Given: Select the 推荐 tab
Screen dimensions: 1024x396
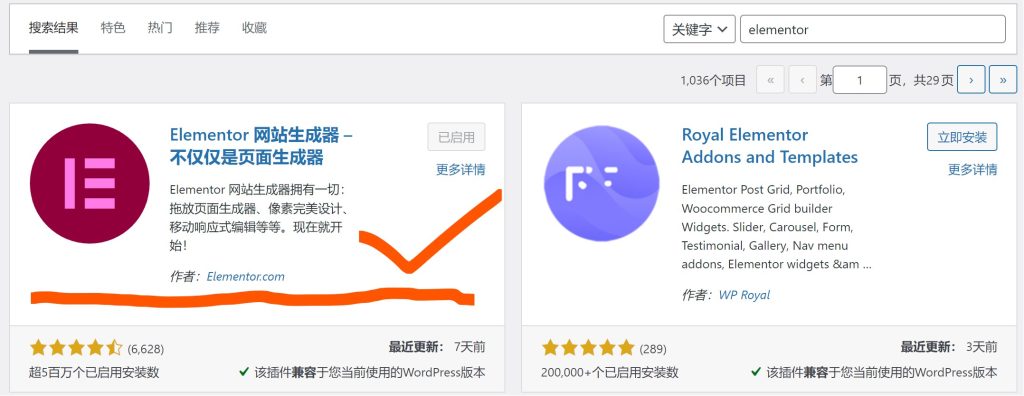Looking at the screenshot, I should click(207, 28).
